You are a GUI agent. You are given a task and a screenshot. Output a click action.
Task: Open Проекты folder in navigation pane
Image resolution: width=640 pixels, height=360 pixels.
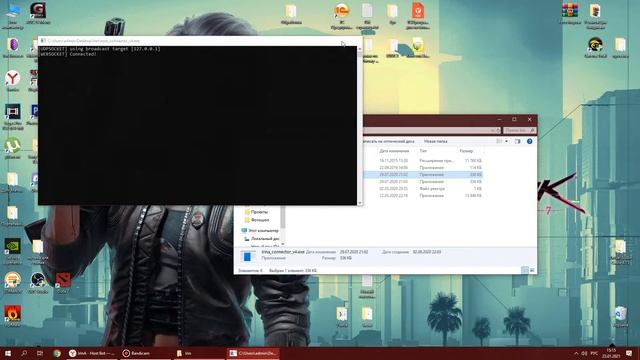click(x=256, y=212)
